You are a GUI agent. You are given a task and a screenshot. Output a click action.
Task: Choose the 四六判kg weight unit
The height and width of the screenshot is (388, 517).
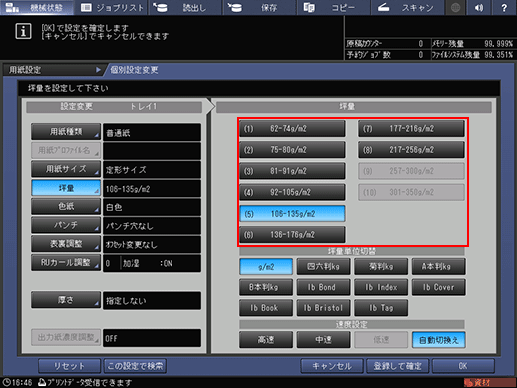coord(323,267)
